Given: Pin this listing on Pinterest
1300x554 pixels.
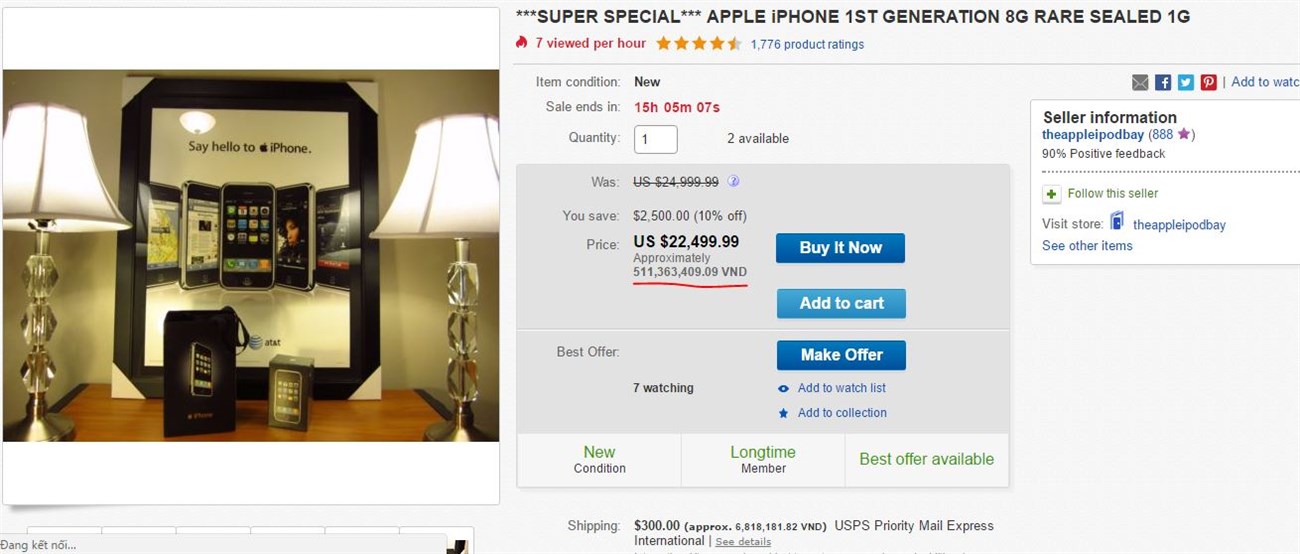Looking at the screenshot, I should point(1209,82).
